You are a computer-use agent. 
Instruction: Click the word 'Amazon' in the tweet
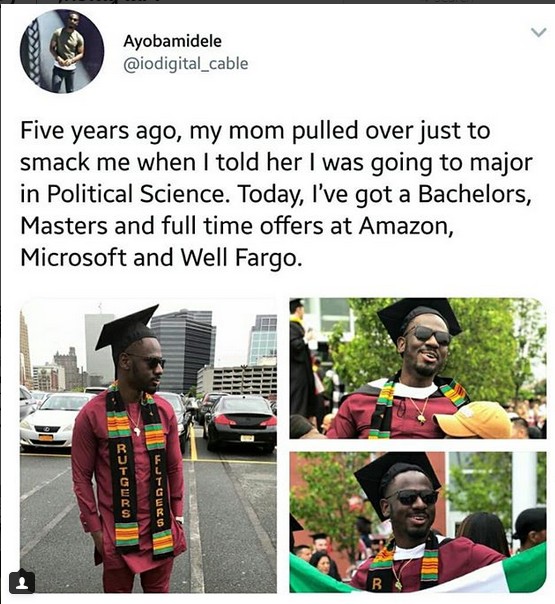[x=406, y=226]
